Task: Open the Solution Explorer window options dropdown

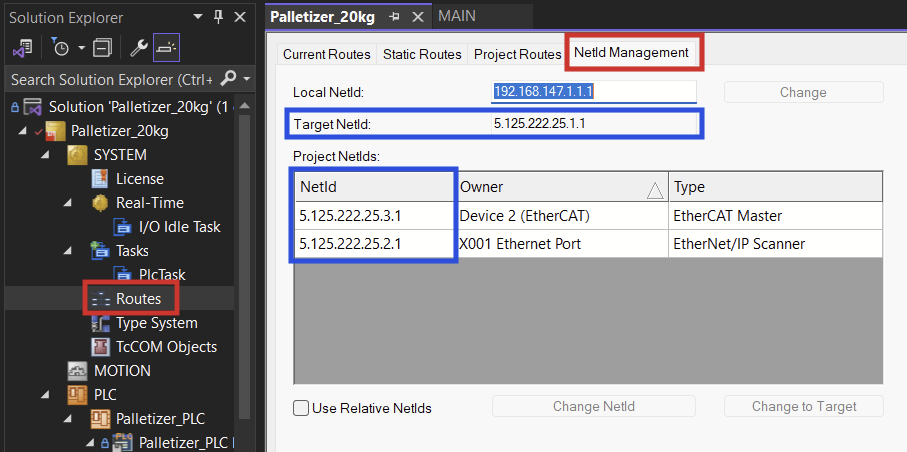Action: pos(198,17)
